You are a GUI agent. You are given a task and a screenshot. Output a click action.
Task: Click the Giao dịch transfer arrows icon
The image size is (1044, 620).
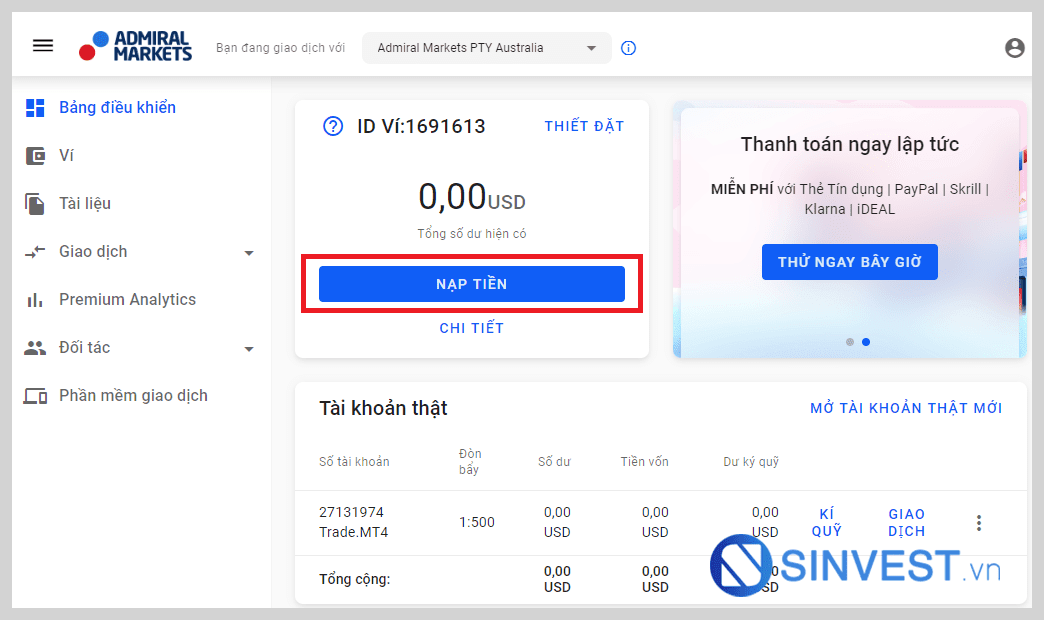tap(35, 252)
